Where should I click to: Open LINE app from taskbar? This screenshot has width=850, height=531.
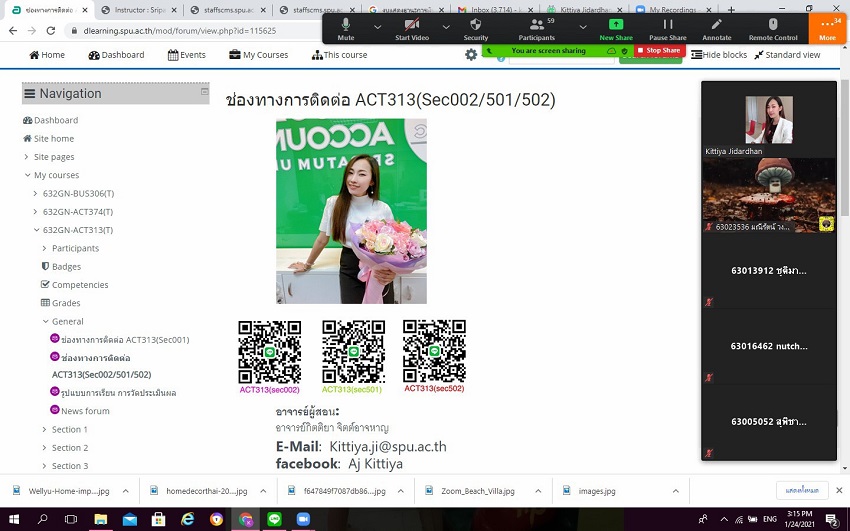pyautogui.click(x=274, y=519)
